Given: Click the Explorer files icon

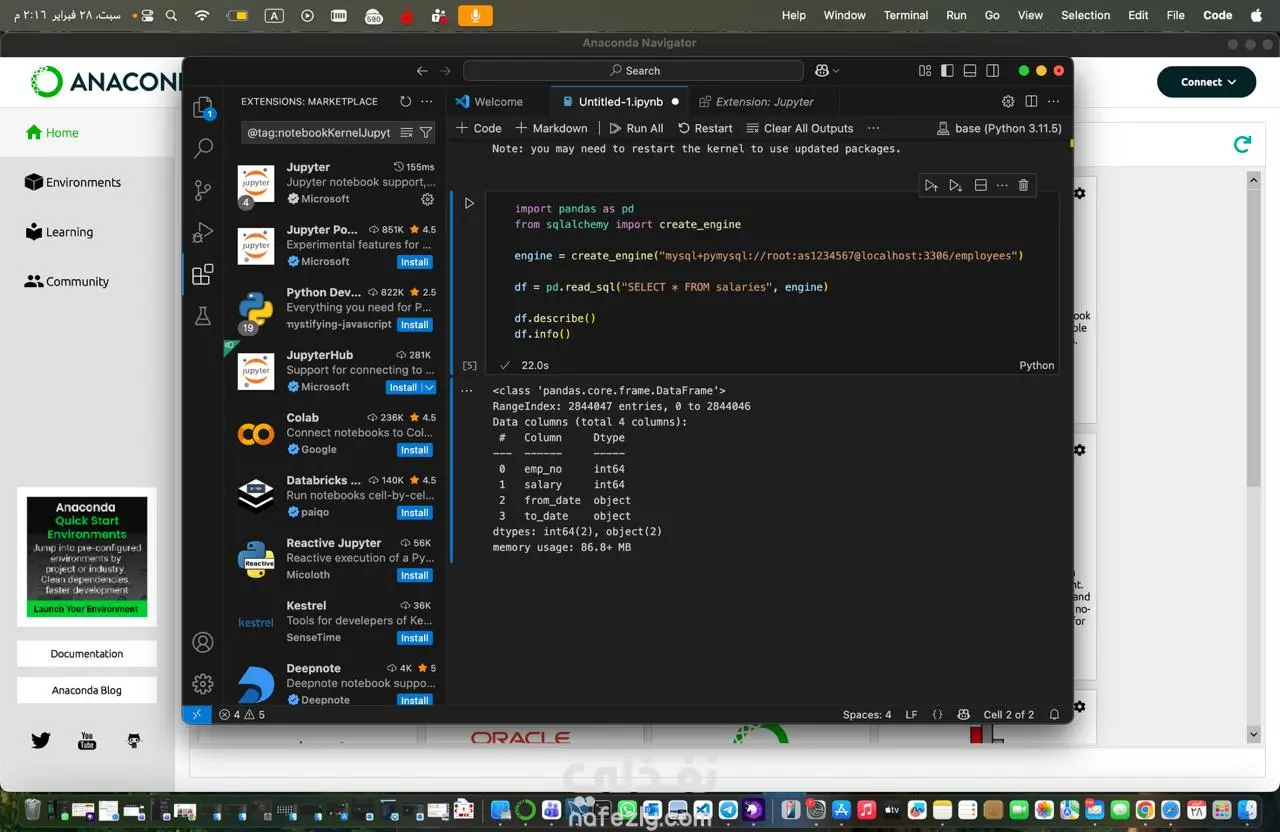Looking at the screenshot, I should click(203, 107).
